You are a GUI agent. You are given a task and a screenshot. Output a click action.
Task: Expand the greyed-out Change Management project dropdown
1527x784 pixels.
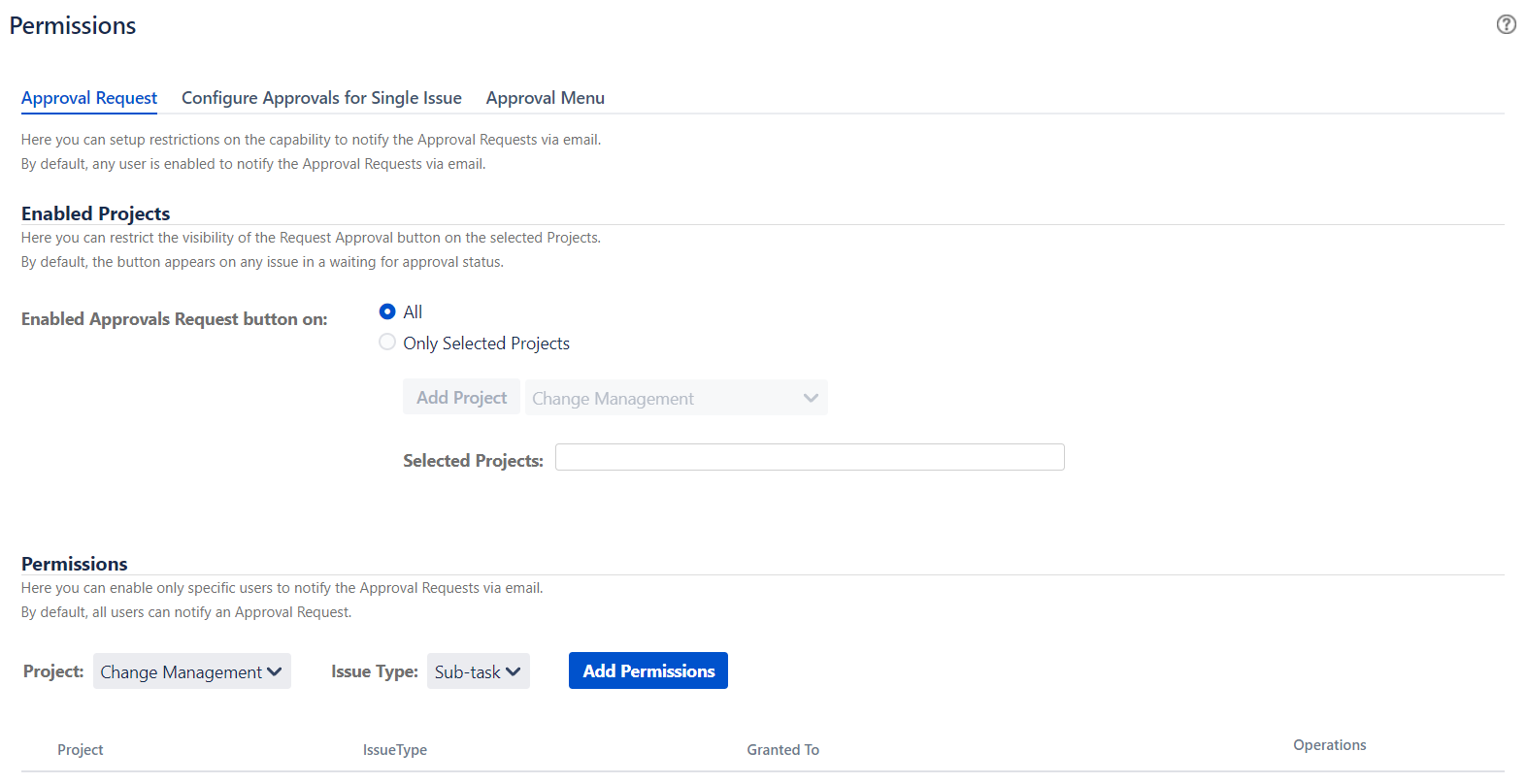(x=676, y=398)
